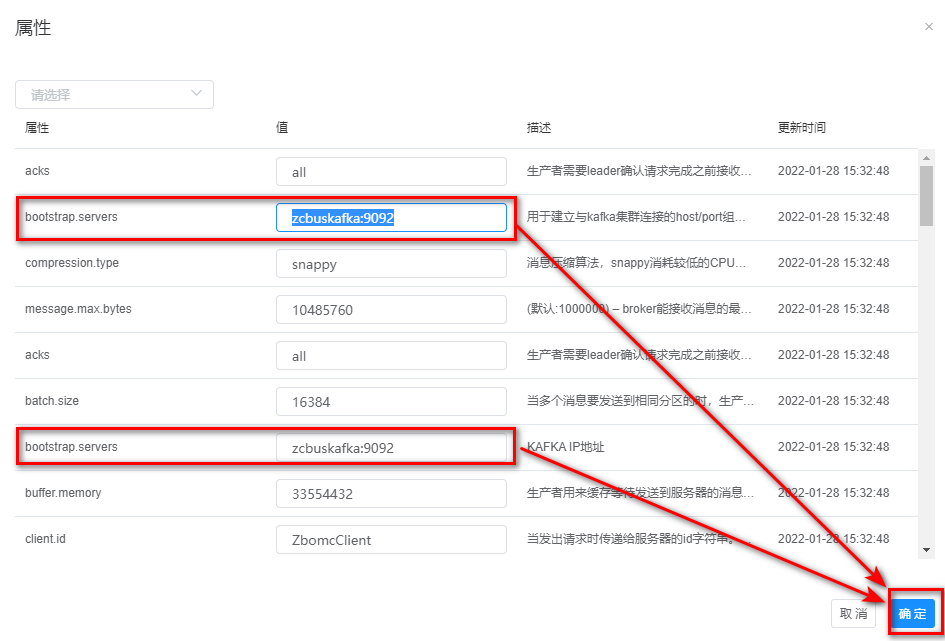Click the batch.size field showing 16384
Image resolution: width=945 pixels, height=641 pixels.
click(x=391, y=402)
